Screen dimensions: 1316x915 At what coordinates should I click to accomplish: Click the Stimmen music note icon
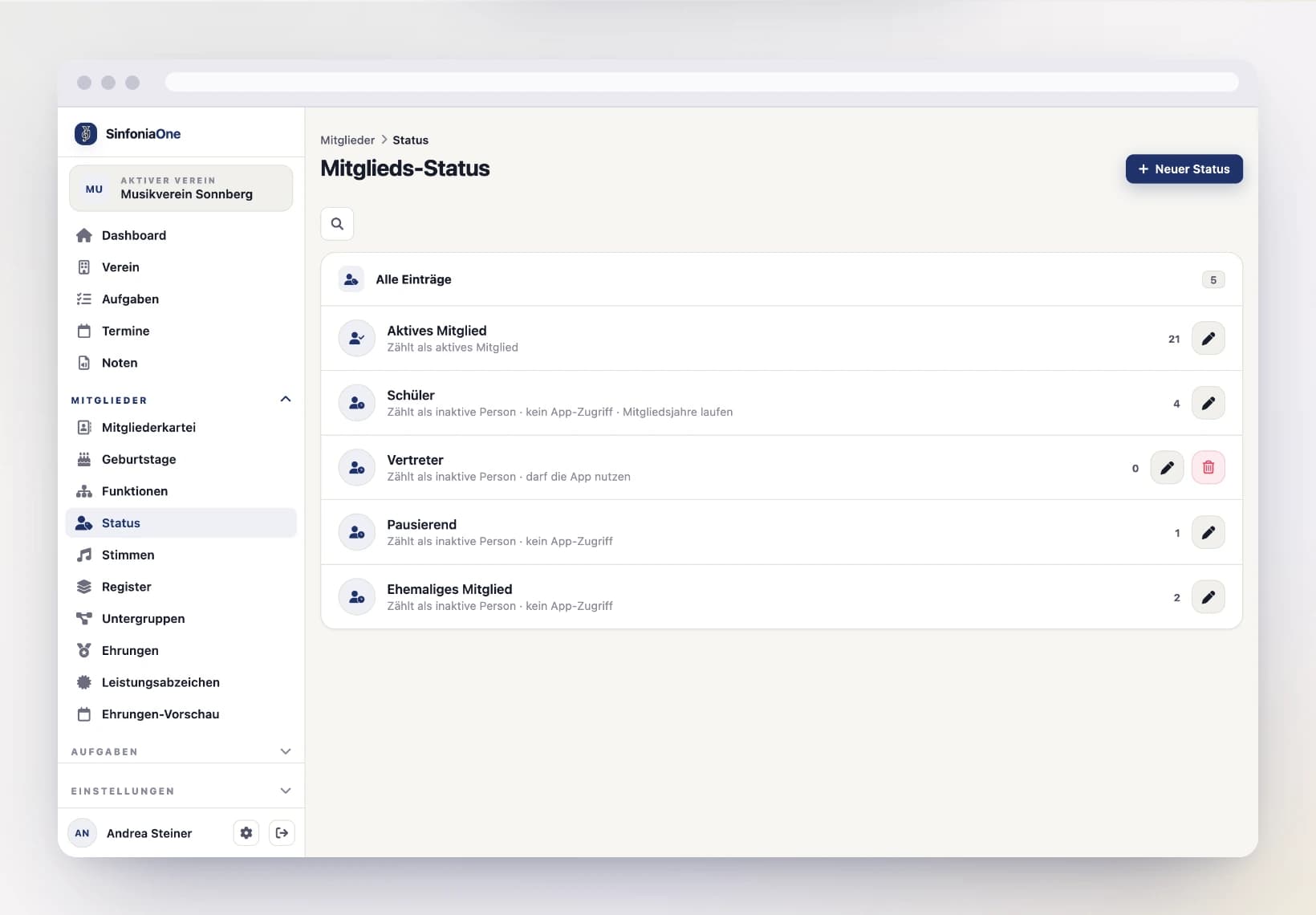pyautogui.click(x=84, y=555)
